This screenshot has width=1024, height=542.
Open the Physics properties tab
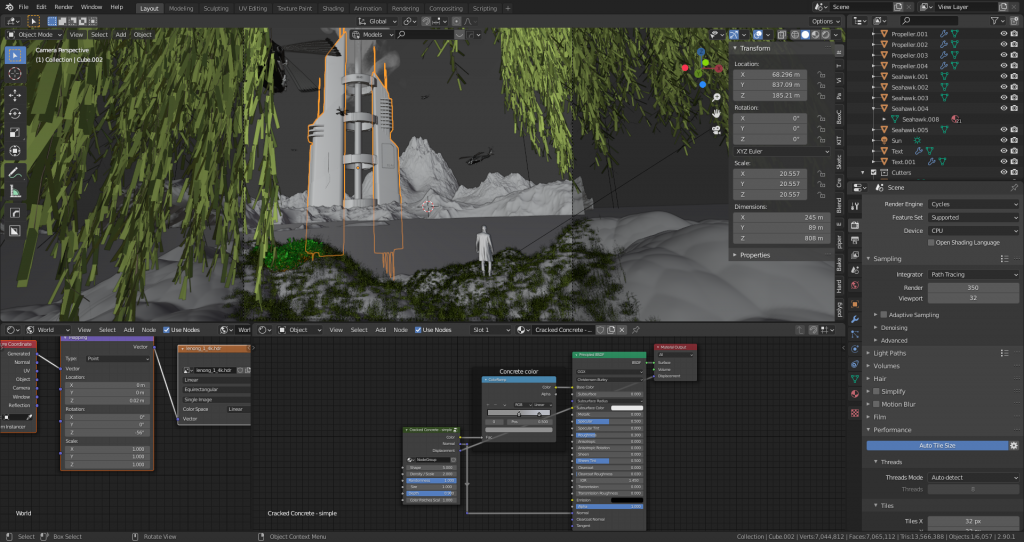pos(855,349)
